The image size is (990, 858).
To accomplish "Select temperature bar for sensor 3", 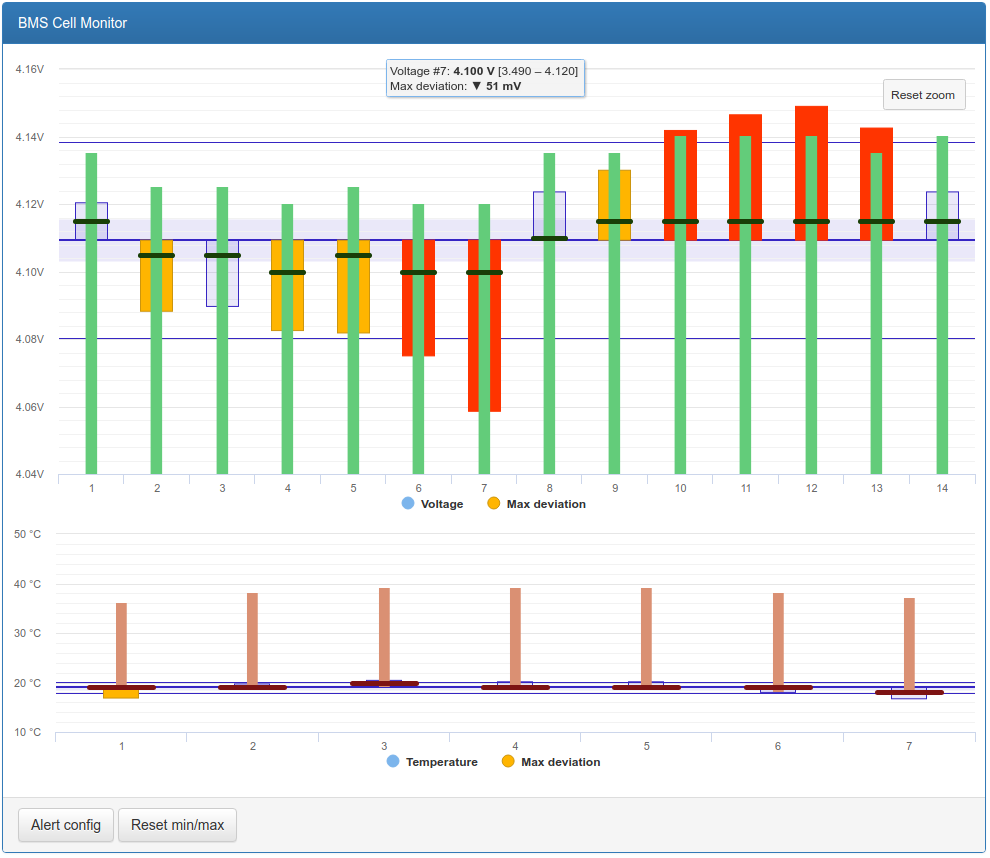I will 384,630.
